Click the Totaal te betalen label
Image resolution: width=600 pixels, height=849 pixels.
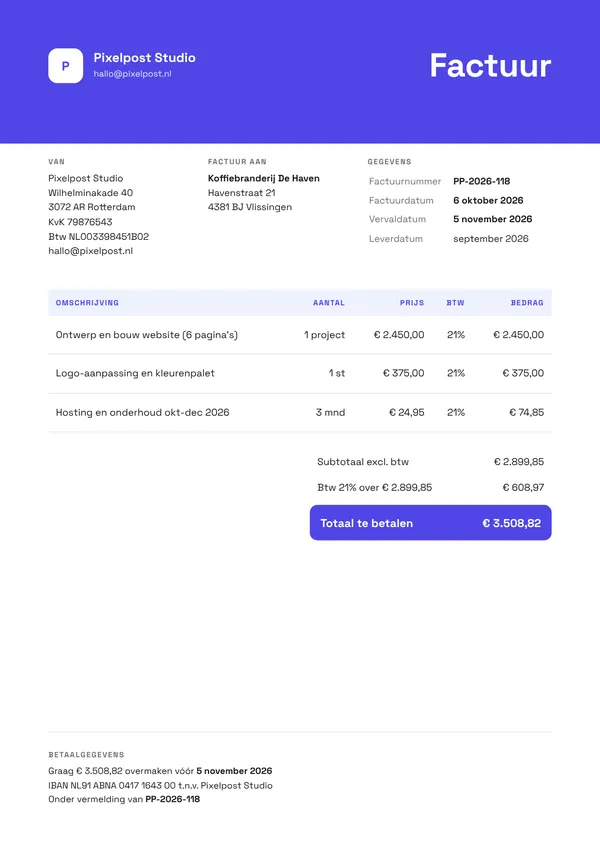click(x=367, y=523)
